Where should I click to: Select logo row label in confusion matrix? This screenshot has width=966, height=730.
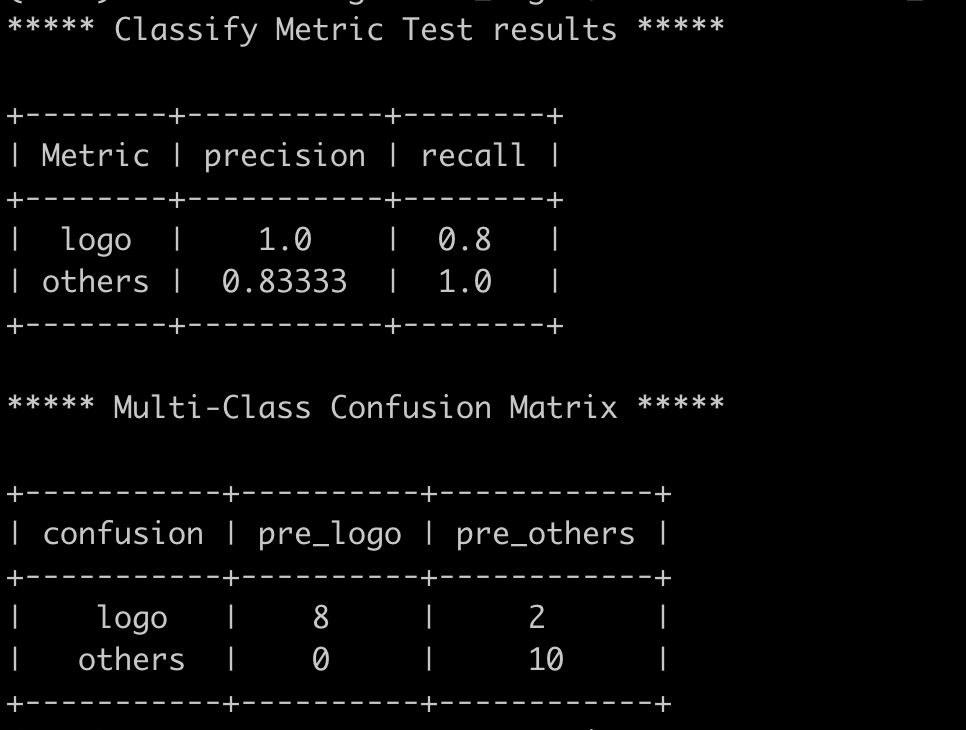pos(132,618)
